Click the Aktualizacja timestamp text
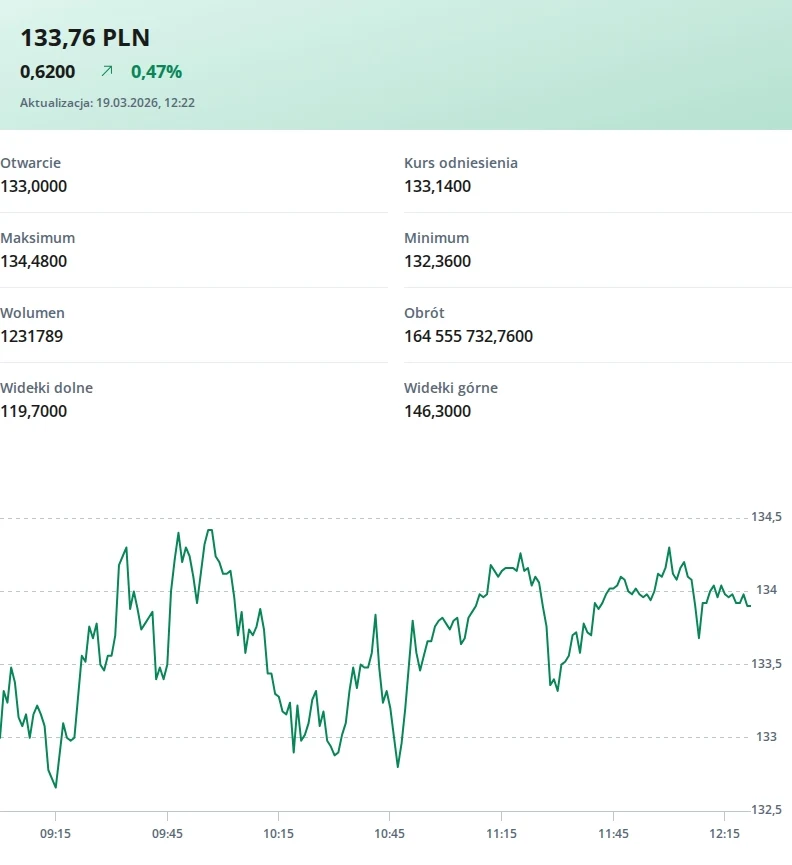Screen dimensions: 792x865 (x=107, y=102)
